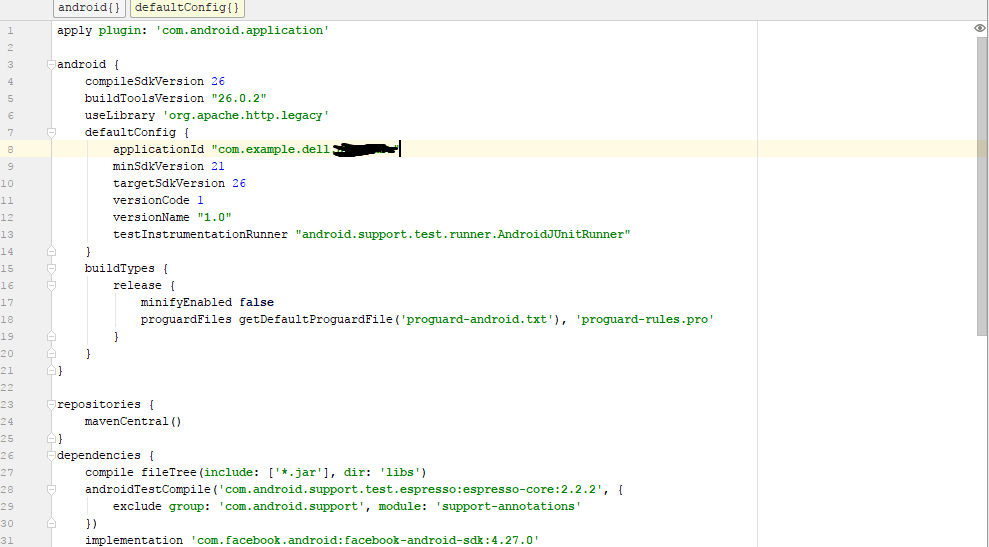Click buildToolsVersion keyword
The width and height of the screenshot is (989, 547).
(x=144, y=98)
